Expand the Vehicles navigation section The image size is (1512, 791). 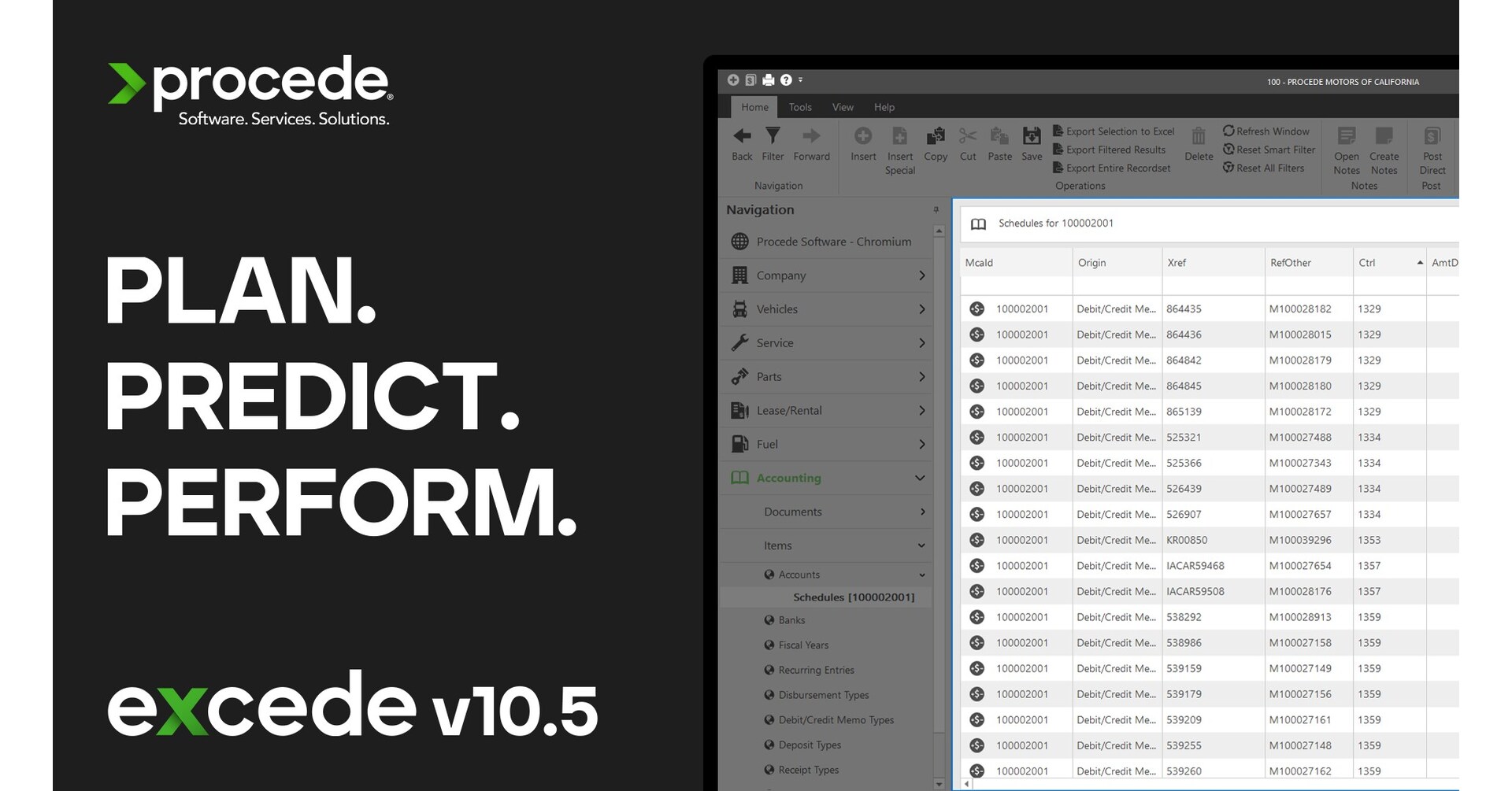(921, 309)
